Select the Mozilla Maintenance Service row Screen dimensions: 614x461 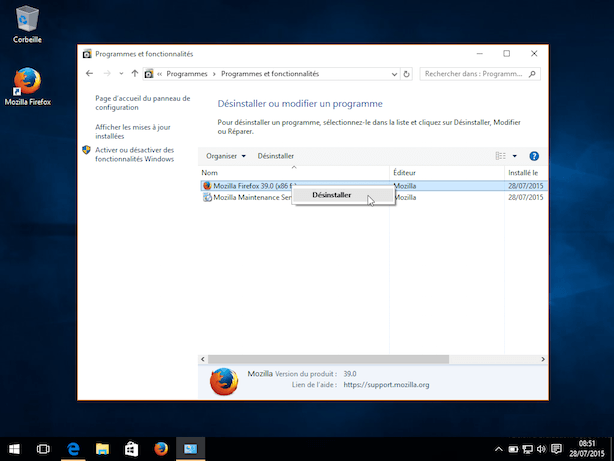374,197
